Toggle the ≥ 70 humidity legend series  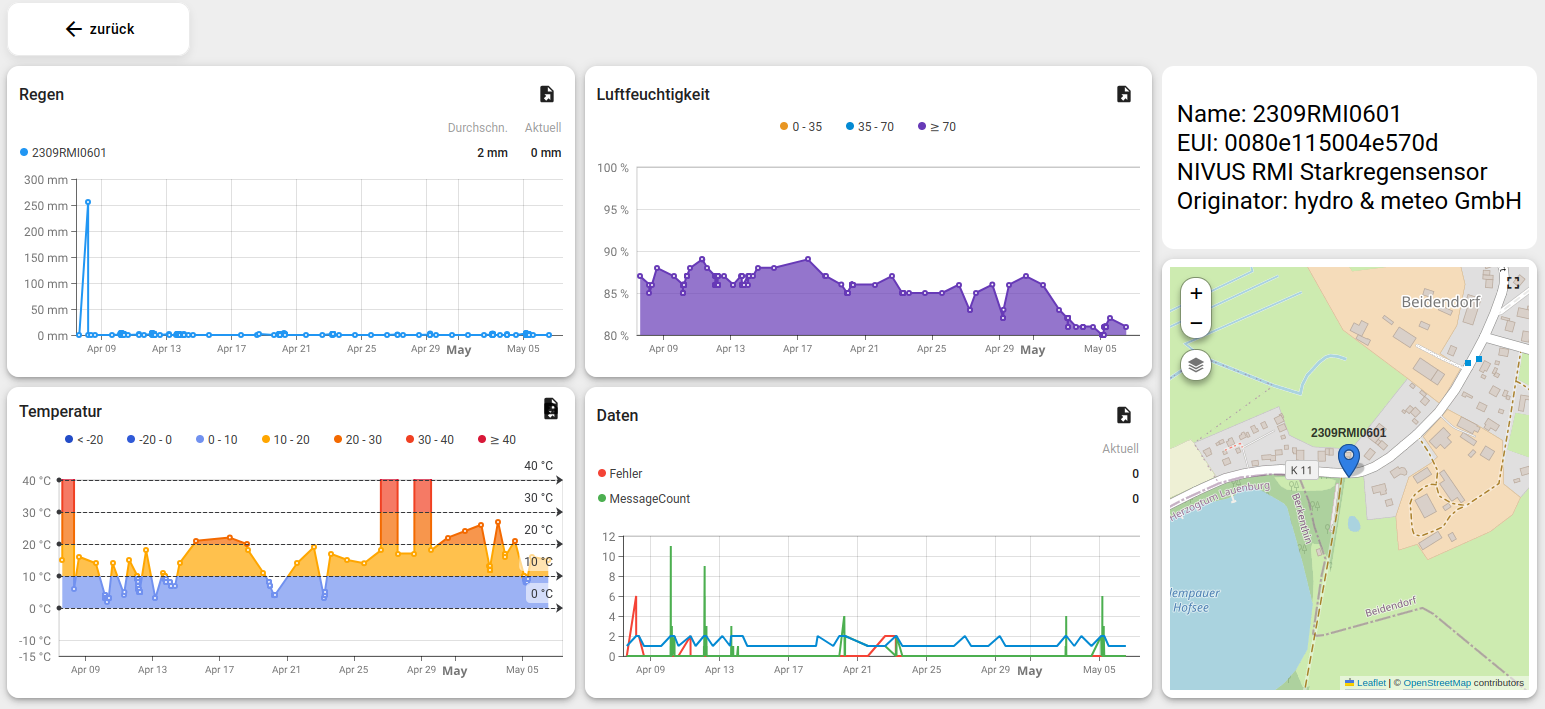(936, 127)
